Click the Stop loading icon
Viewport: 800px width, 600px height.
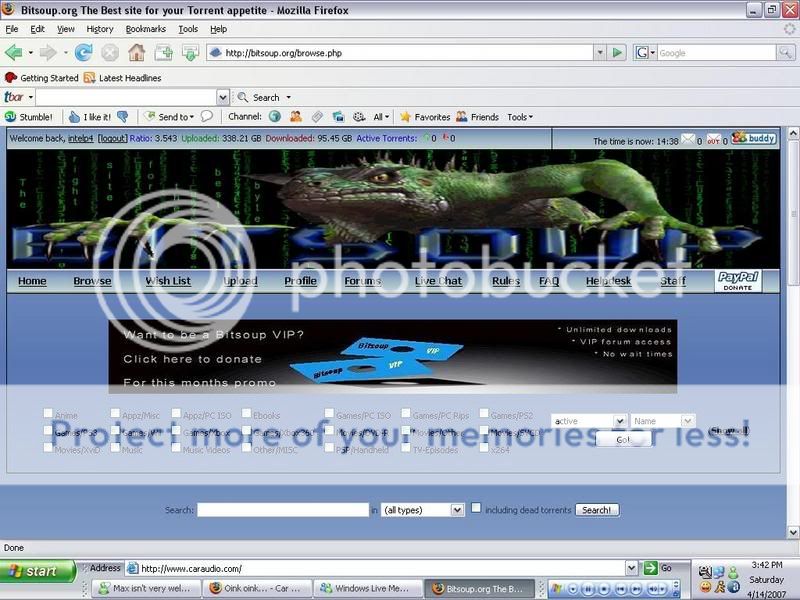coord(110,53)
